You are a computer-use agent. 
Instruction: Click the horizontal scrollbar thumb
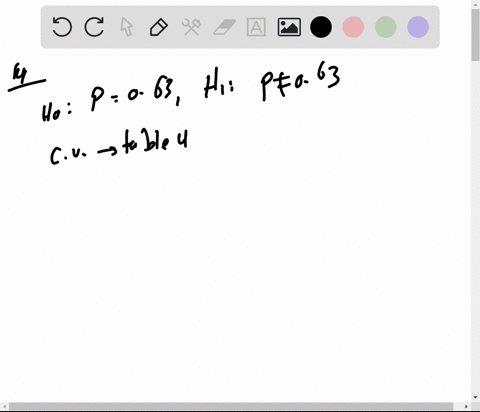[231, 406]
